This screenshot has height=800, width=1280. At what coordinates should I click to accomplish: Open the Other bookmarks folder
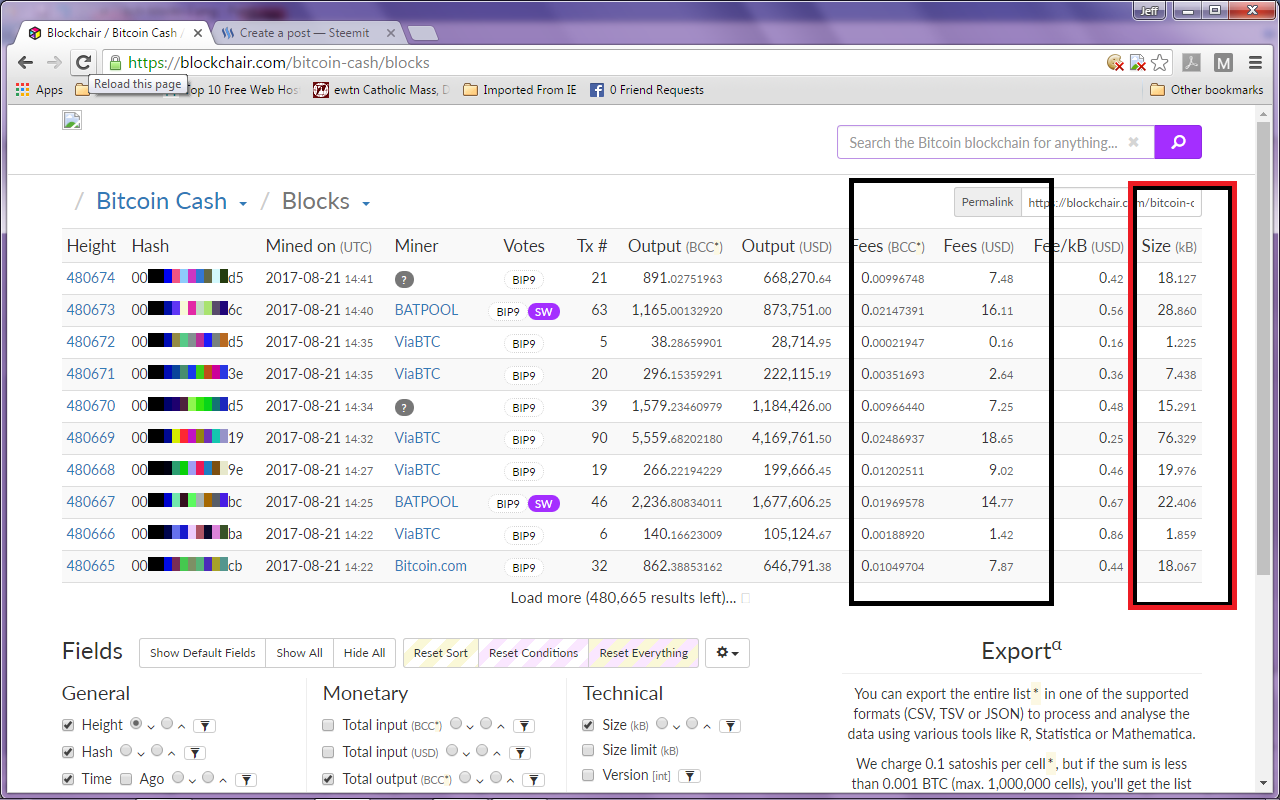coord(1207,90)
